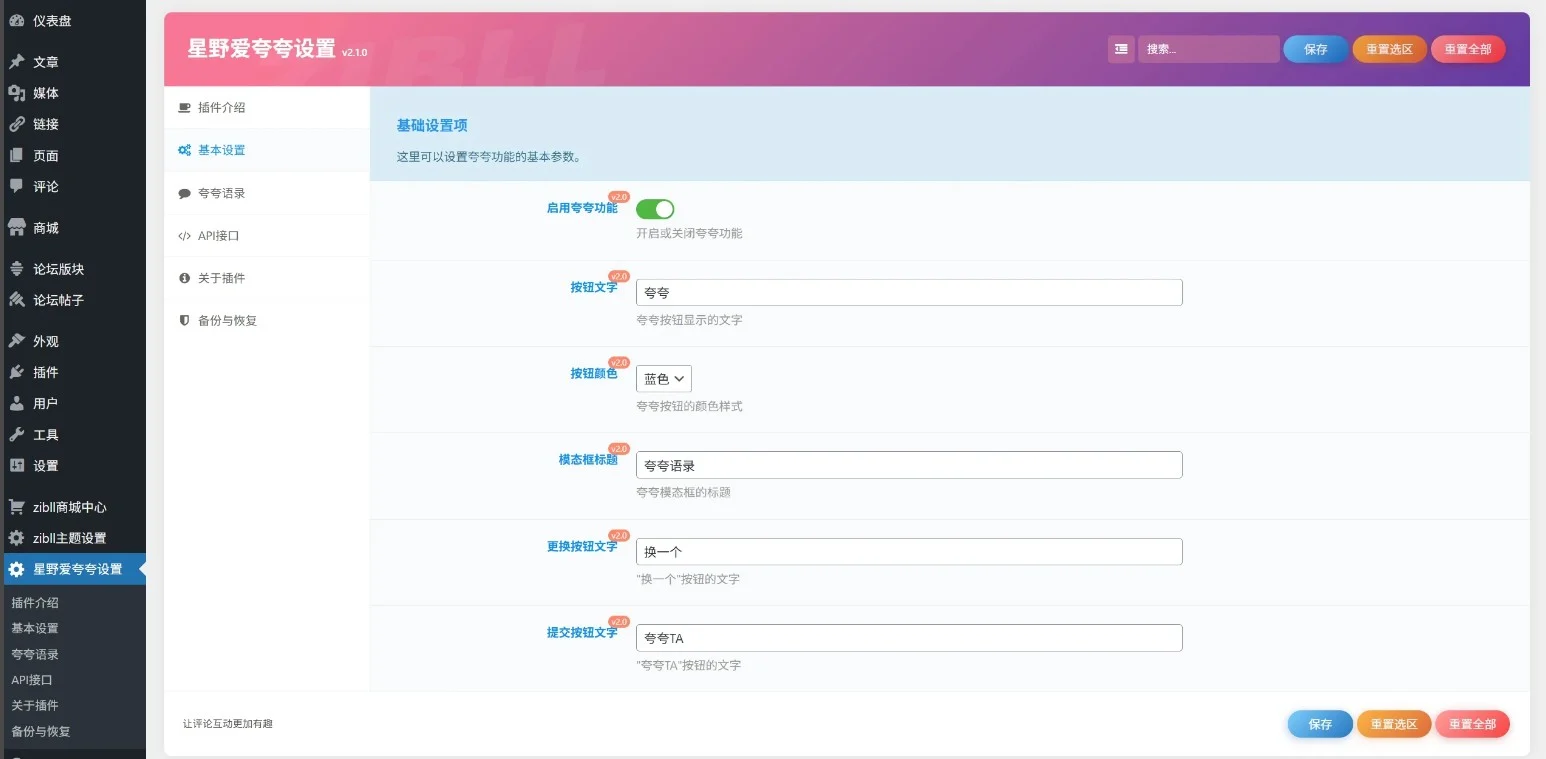1546x759 pixels.
Task: Open 备份与恢复 tab in plugin panel
Action: pos(227,321)
